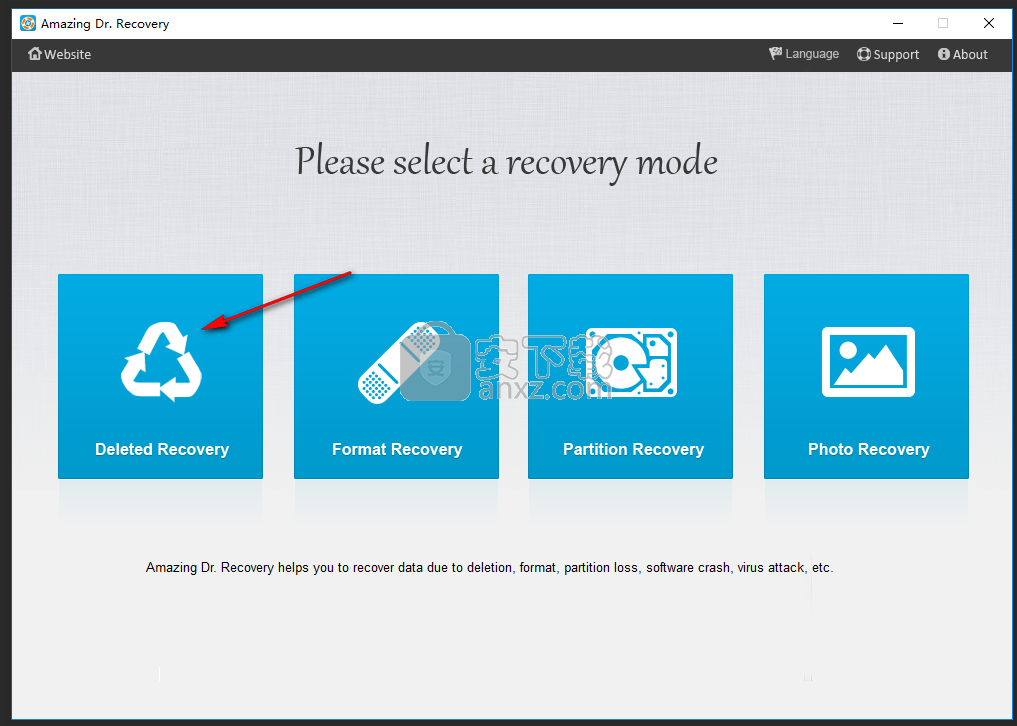Open the About dialog
Image resolution: width=1017 pixels, height=726 pixels.
click(x=963, y=54)
